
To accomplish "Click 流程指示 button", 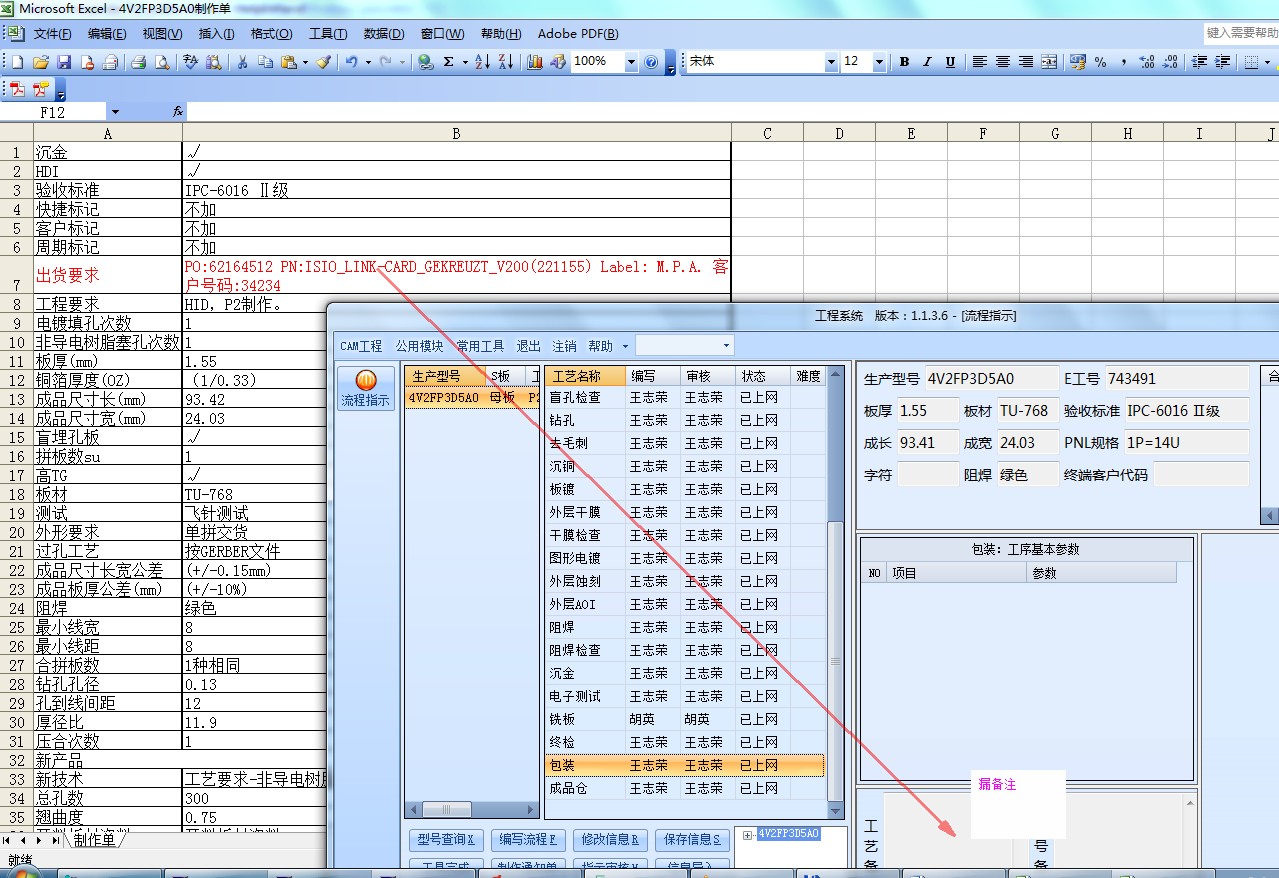I will (x=367, y=389).
